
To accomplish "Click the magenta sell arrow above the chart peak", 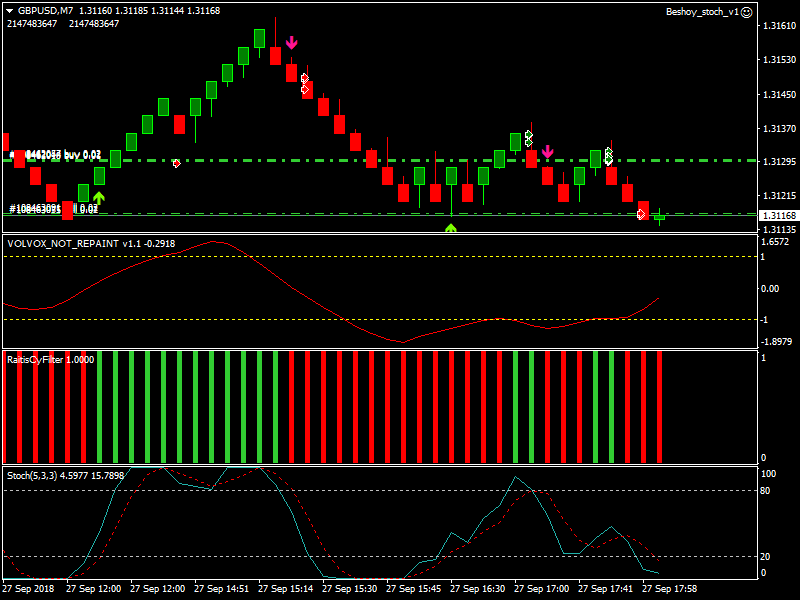I will tap(291, 43).
